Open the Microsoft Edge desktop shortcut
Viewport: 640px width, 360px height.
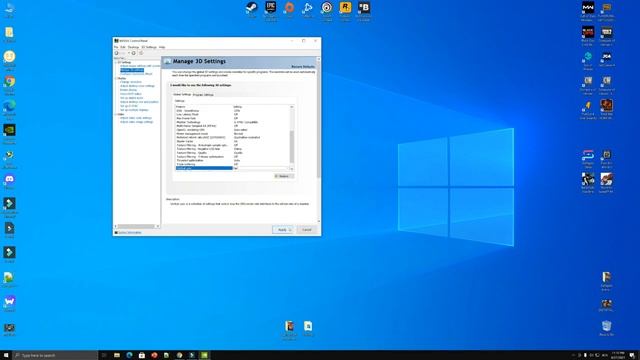pos(9,106)
